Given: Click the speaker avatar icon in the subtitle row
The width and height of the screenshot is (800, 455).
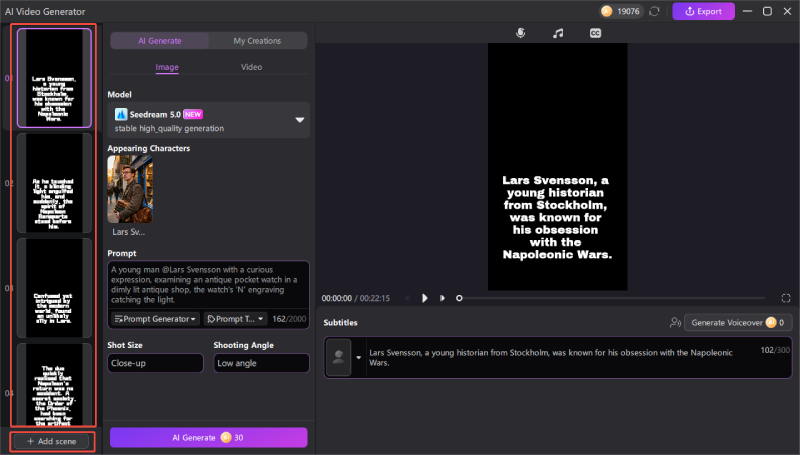Looking at the screenshot, I should coord(339,357).
